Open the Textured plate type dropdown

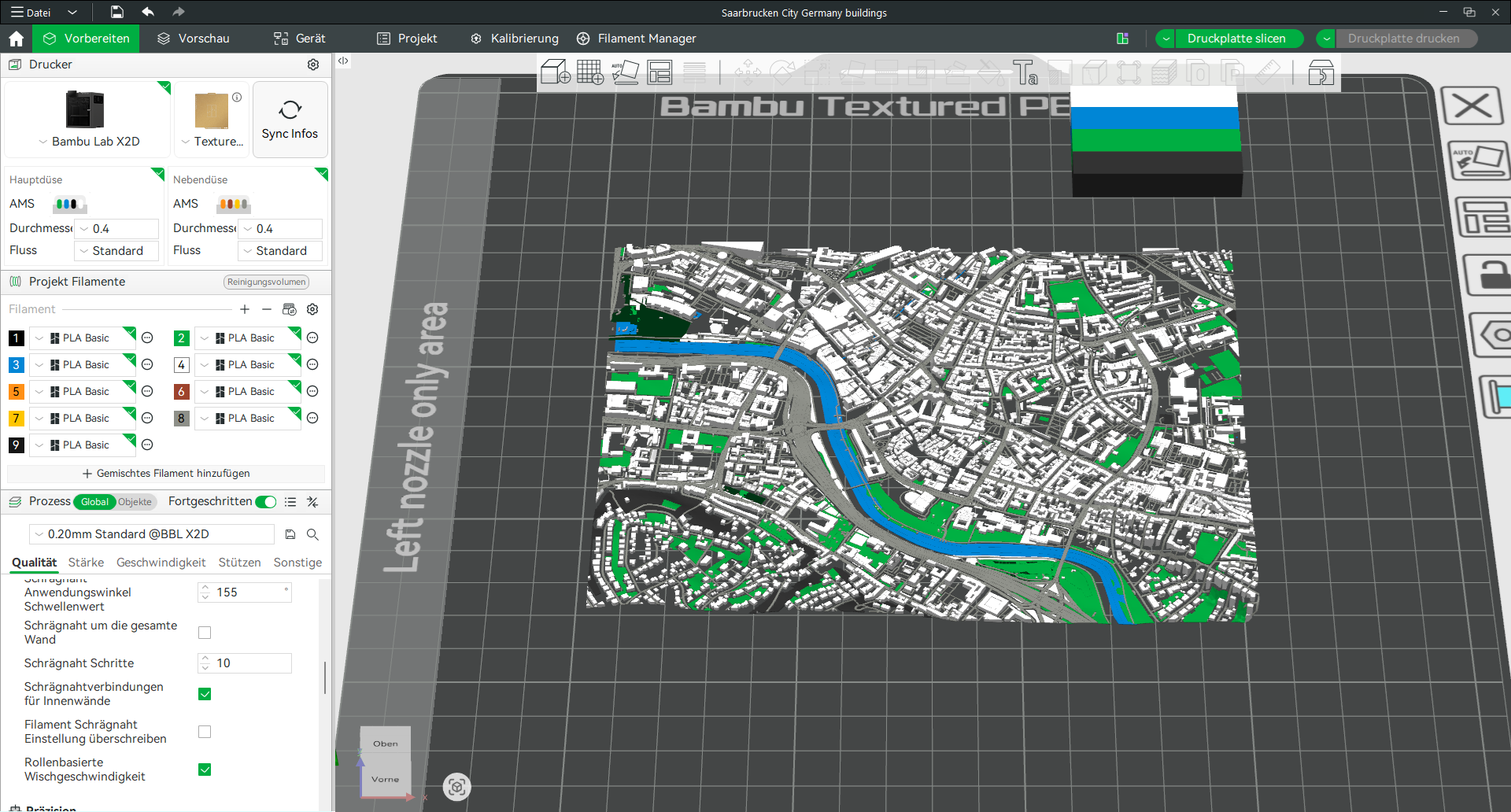click(x=212, y=142)
